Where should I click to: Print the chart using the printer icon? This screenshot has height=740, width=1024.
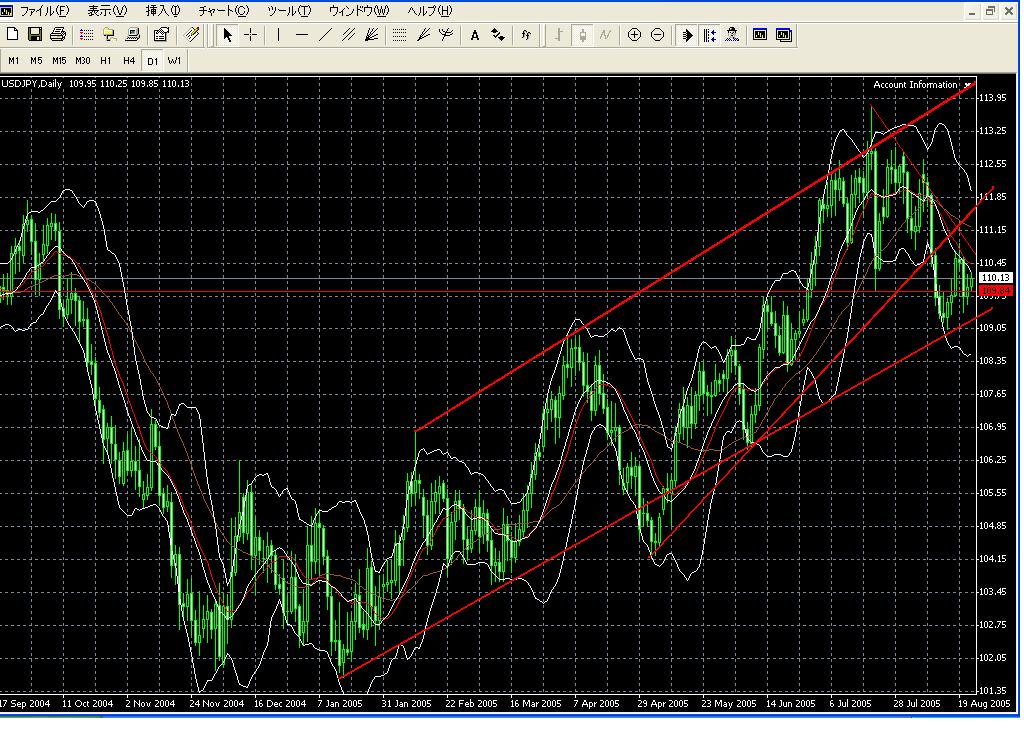[x=57, y=35]
